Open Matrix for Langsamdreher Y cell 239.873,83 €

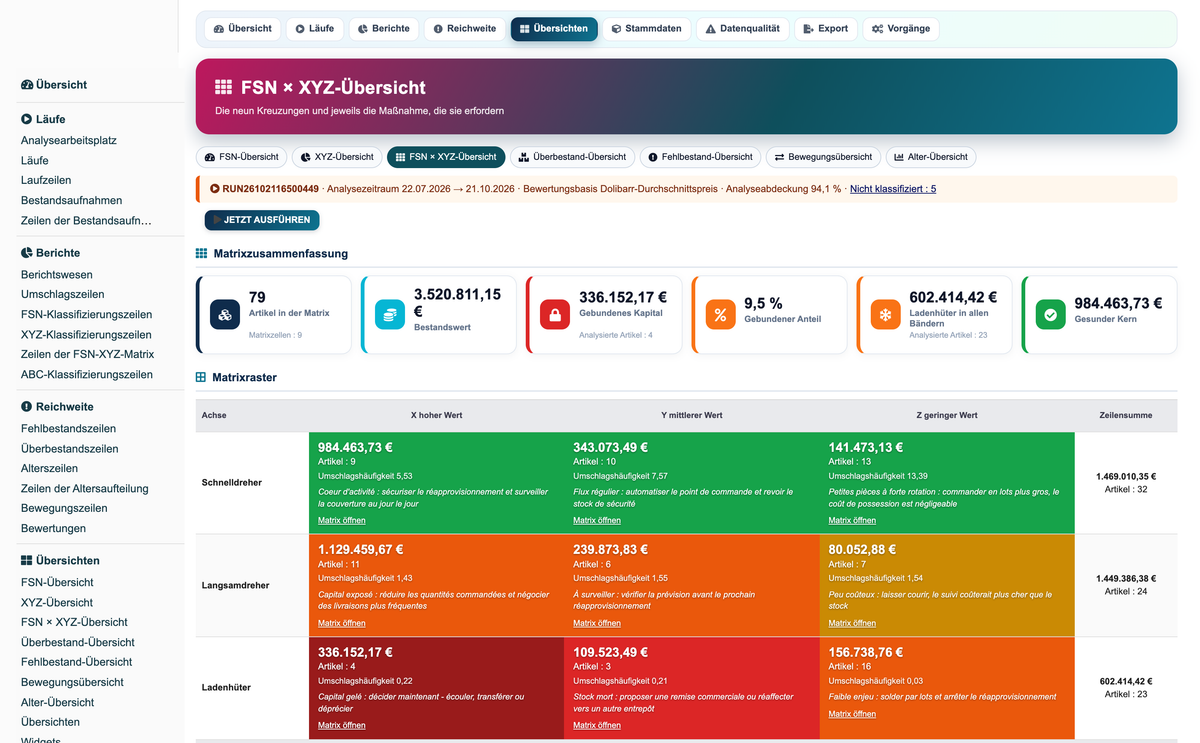pyautogui.click(x=597, y=623)
